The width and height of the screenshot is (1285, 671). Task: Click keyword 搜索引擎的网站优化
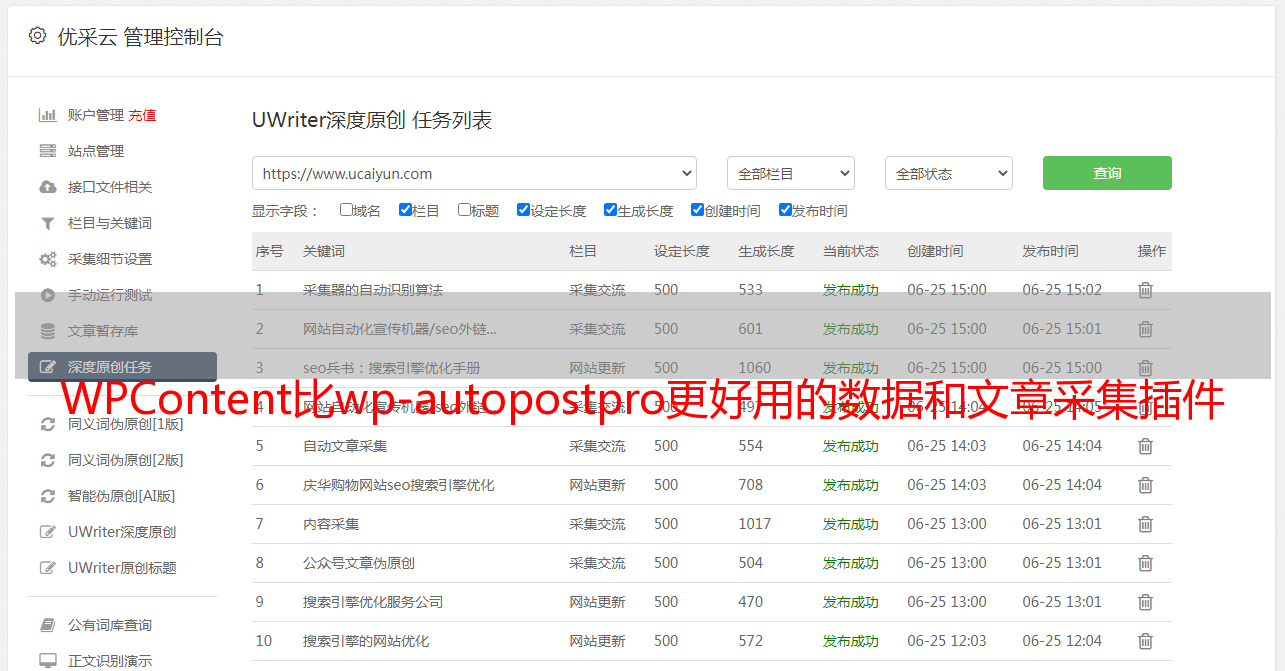[x=366, y=641]
